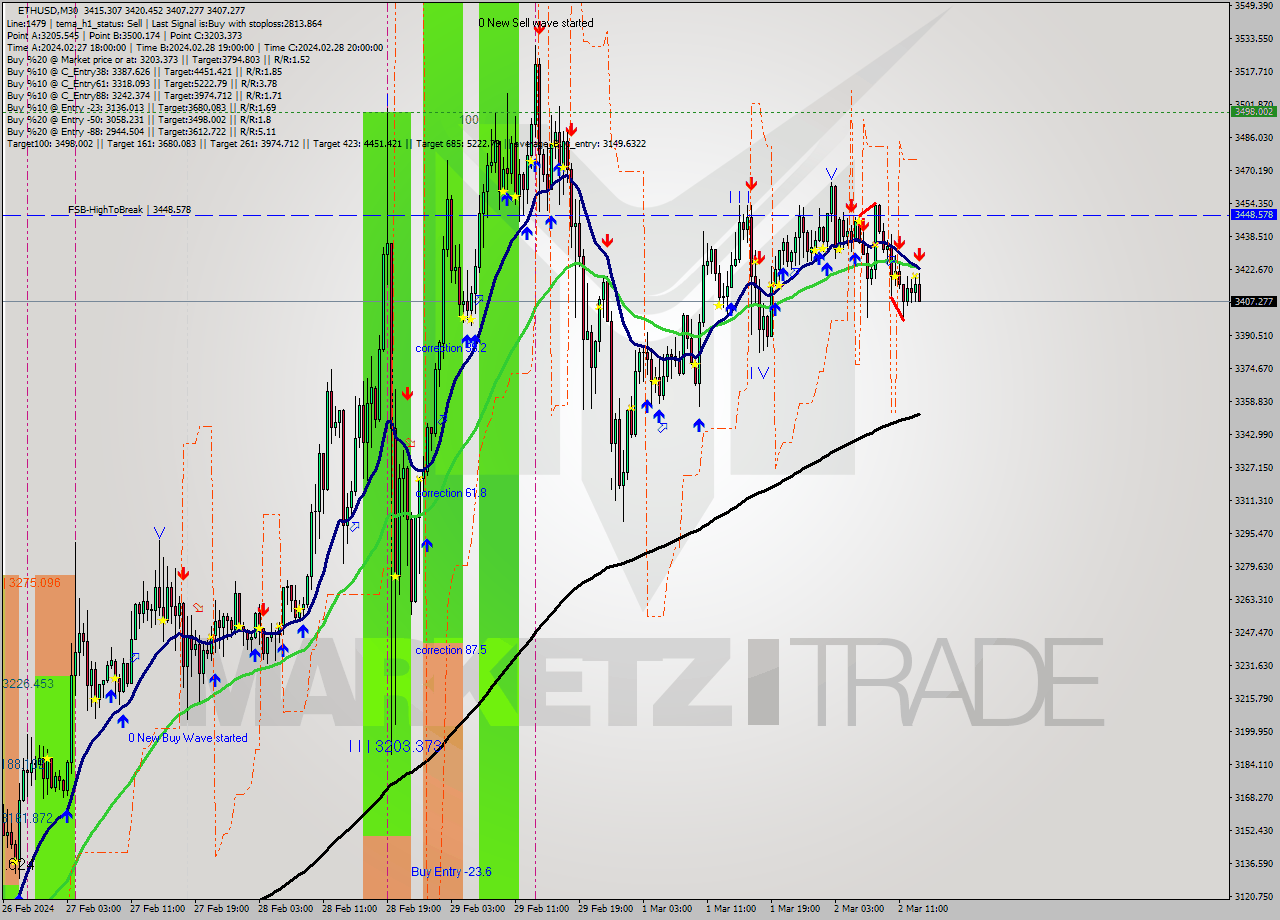This screenshot has width=1280, height=920.
Task: Click the '2 Mar 11:00' time label
Action: [923, 909]
